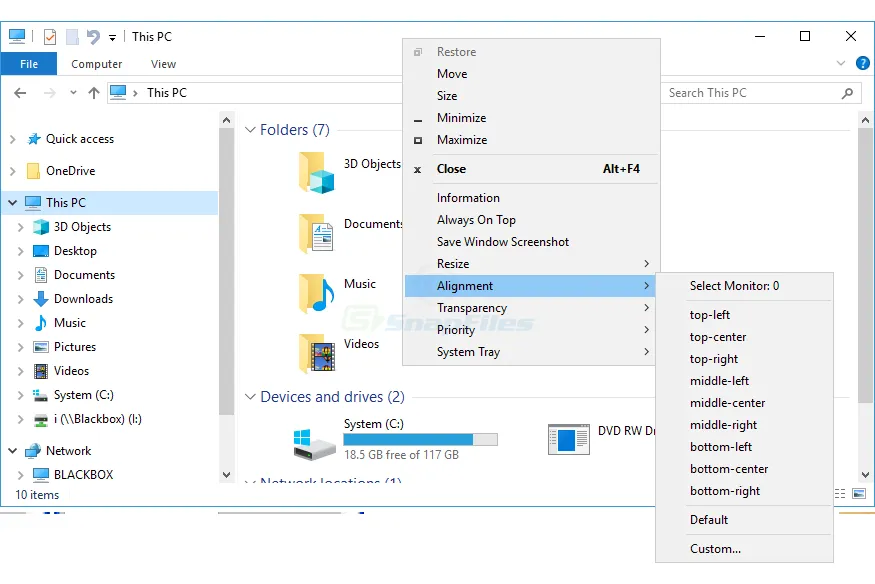Click the navigation pane scrollbar down arrow
Viewport: 875px width, 584px height.
click(226, 475)
